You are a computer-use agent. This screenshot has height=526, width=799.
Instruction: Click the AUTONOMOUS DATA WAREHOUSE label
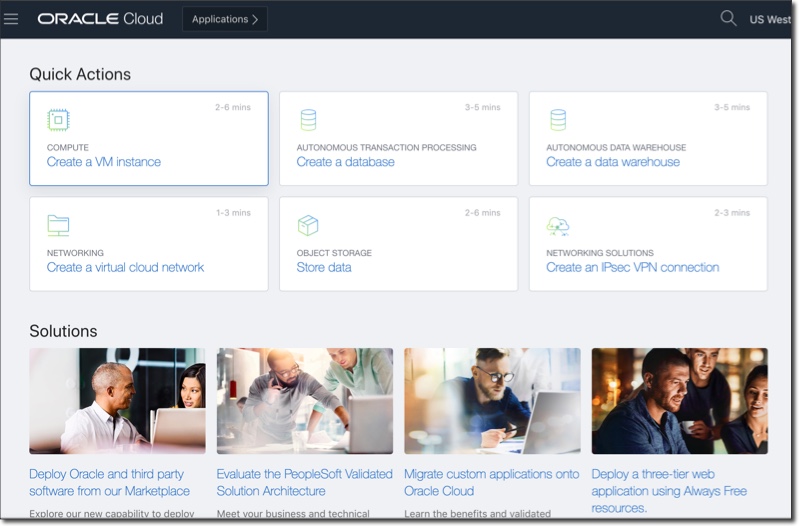coord(616,147)
